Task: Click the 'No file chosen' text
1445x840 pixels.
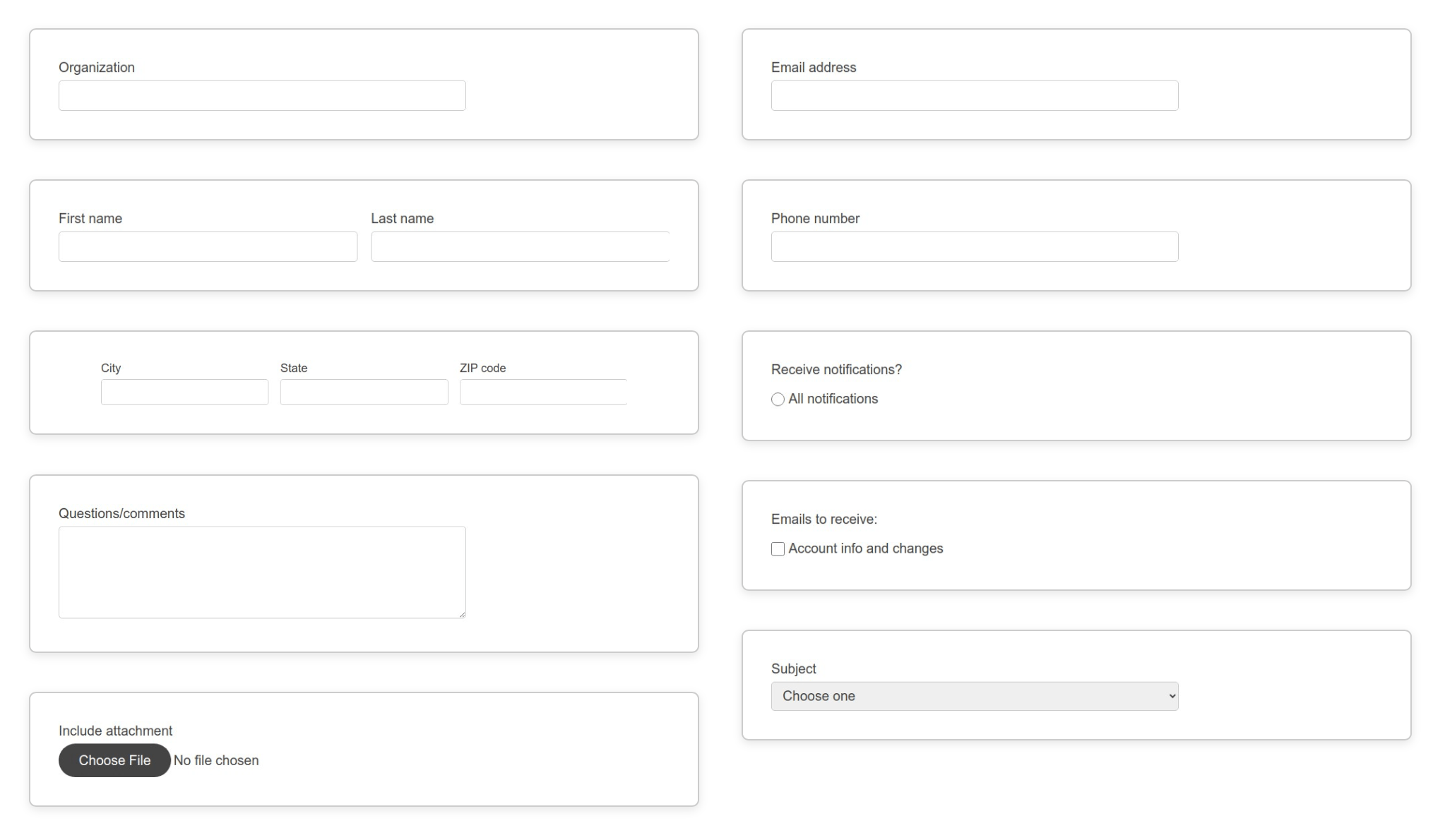Action: click(x=216, y=760)
